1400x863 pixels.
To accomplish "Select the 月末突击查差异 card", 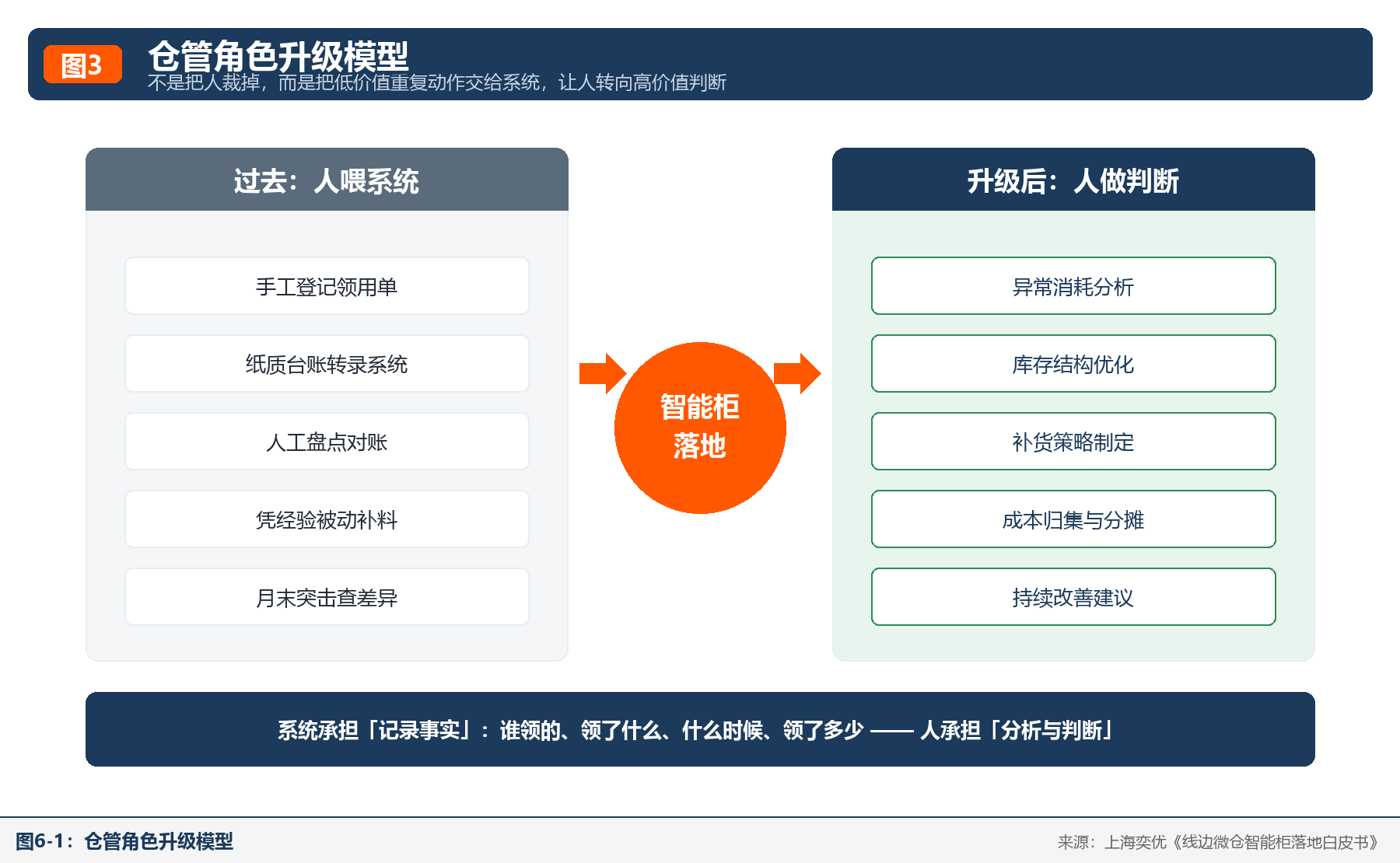I will [327, 597].
